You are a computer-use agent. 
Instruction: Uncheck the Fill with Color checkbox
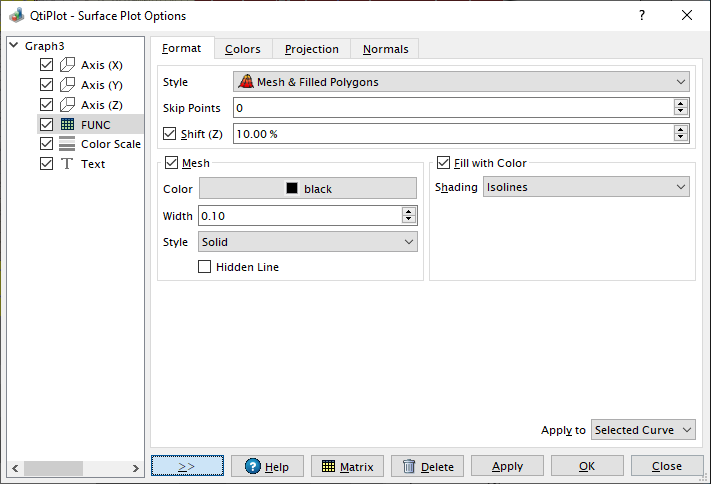click(444, 163)
